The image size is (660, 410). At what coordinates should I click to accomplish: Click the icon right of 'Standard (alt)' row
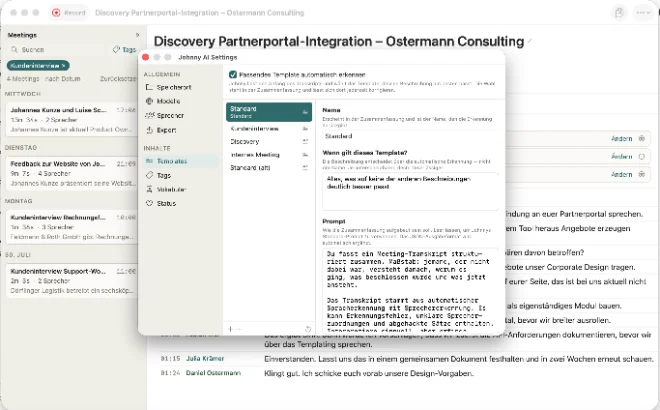[305, 168]
